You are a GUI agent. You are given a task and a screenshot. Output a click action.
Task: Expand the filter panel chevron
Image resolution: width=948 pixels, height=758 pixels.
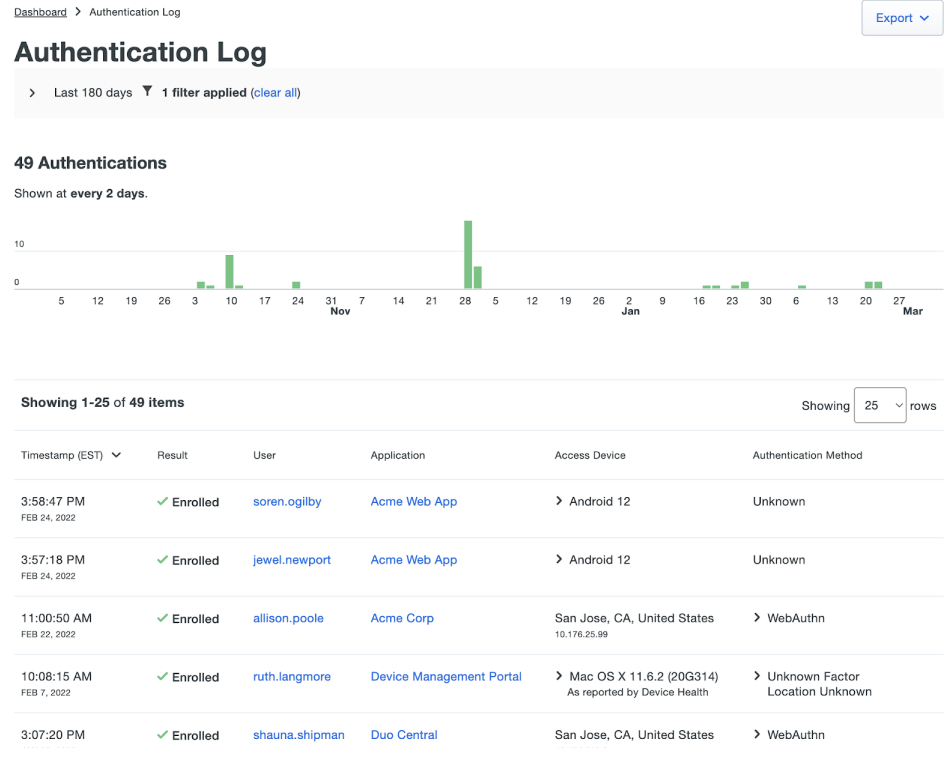pyautogui.click(x=31, y=92)
